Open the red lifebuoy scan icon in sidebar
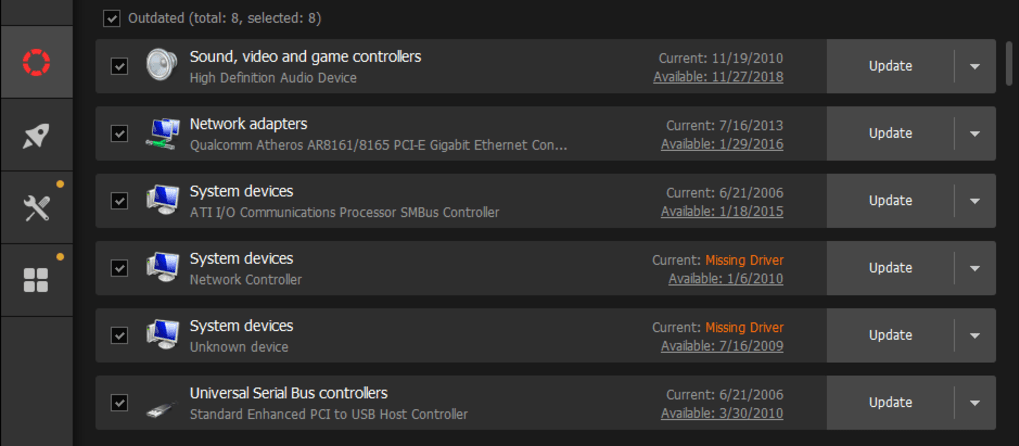Viewport: 1019px width, 446px height. tap(36, 63)
